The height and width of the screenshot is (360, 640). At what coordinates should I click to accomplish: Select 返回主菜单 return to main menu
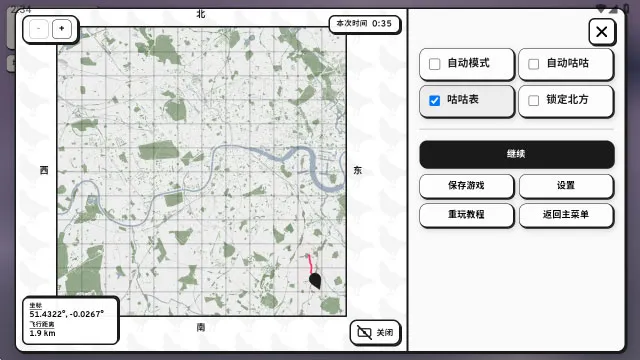pos(566,215)
